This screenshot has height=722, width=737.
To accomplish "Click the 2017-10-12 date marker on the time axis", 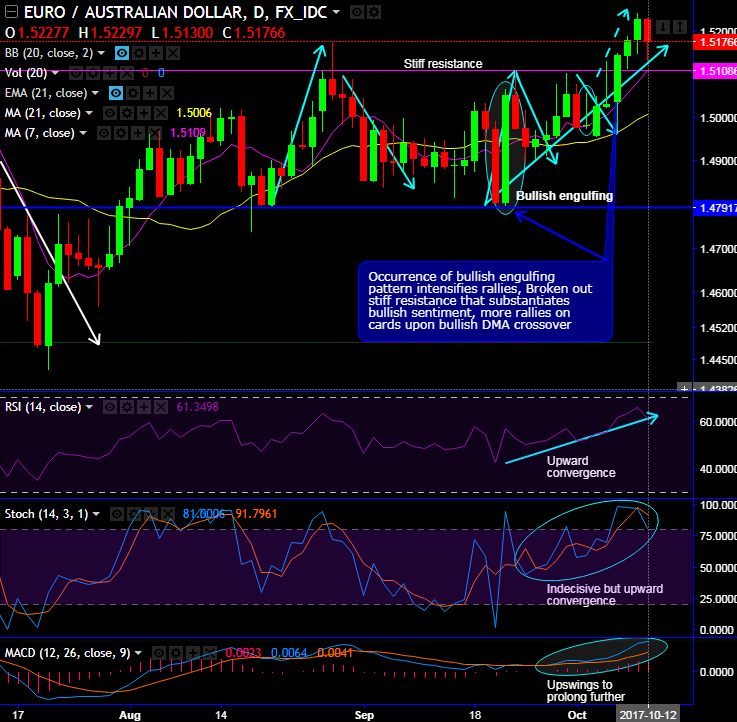I will [x=648, y=715].
